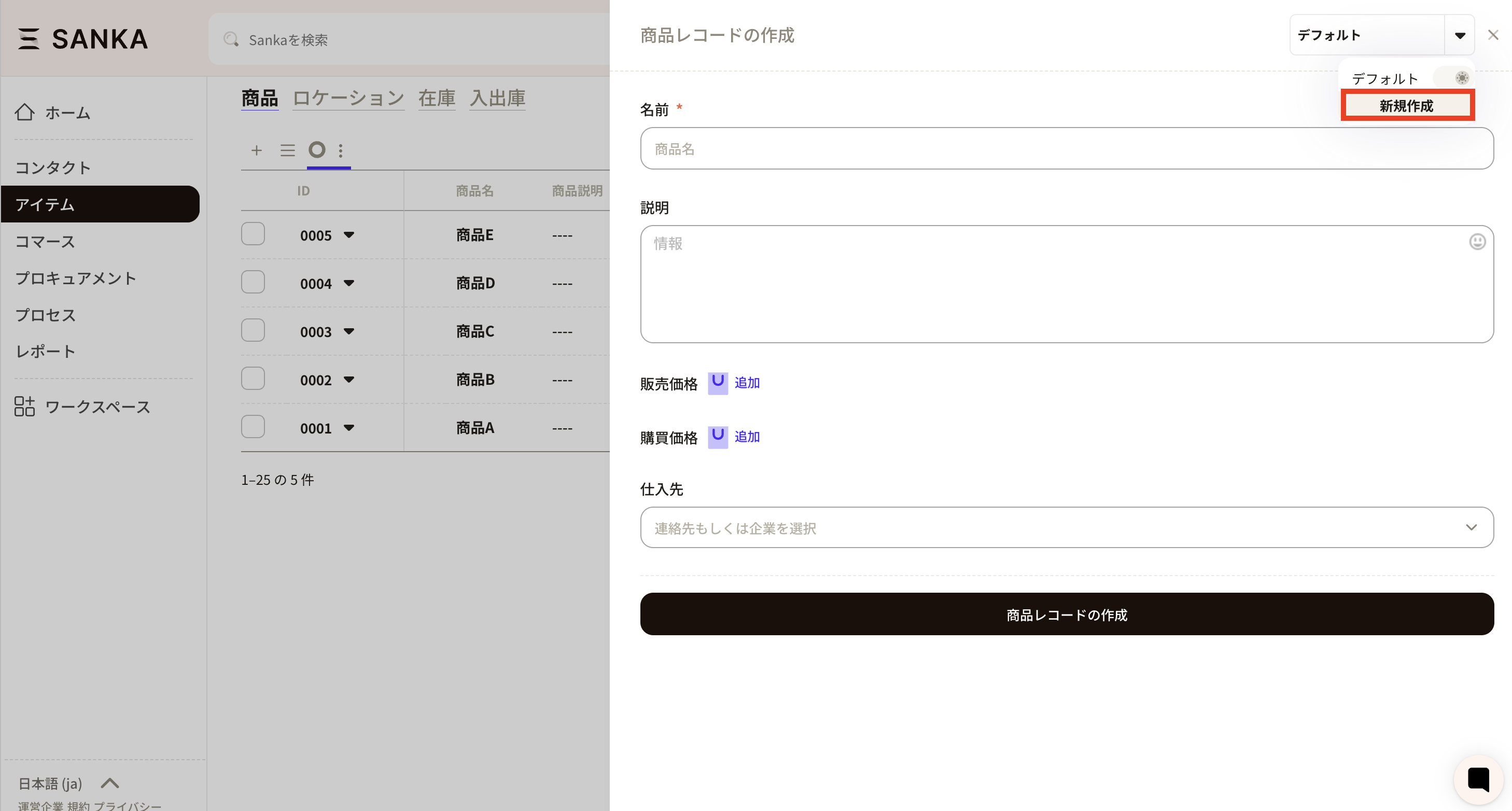Click the 新規作成 button in dropdown
This screenshot has height=811, width=1512.
tap(1406, 106)
